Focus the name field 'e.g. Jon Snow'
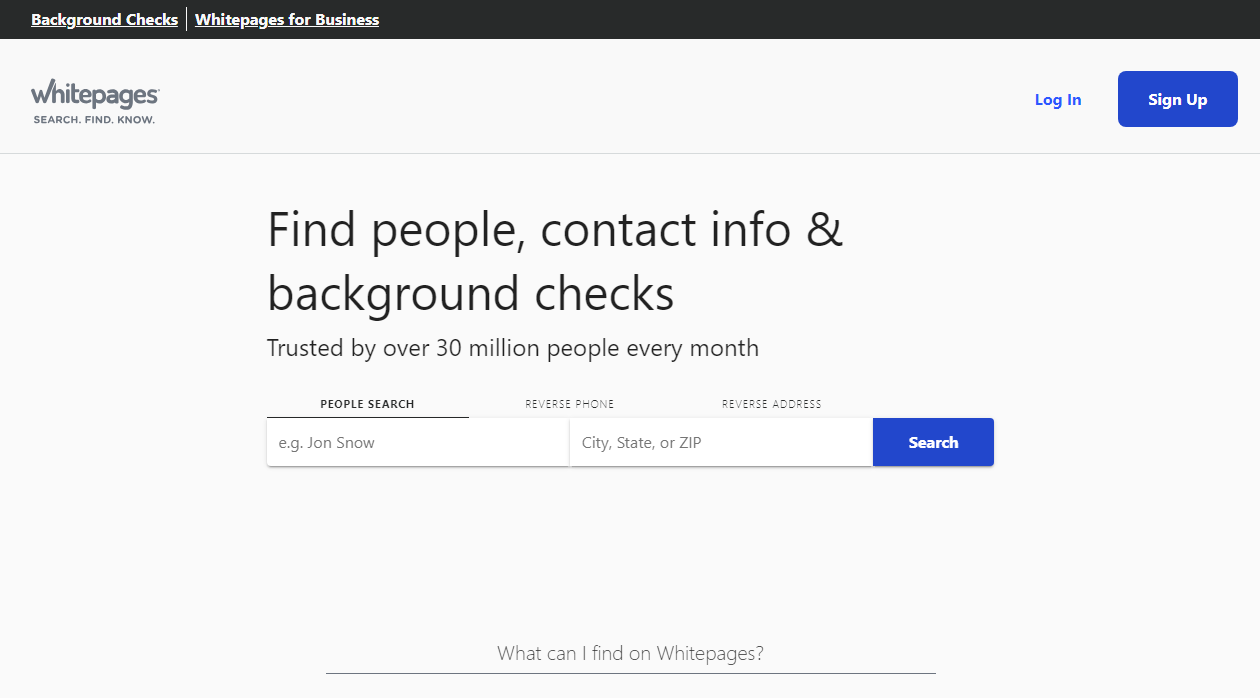The height and width of the screenshot is (698, 1260). [x=418, y=442]
